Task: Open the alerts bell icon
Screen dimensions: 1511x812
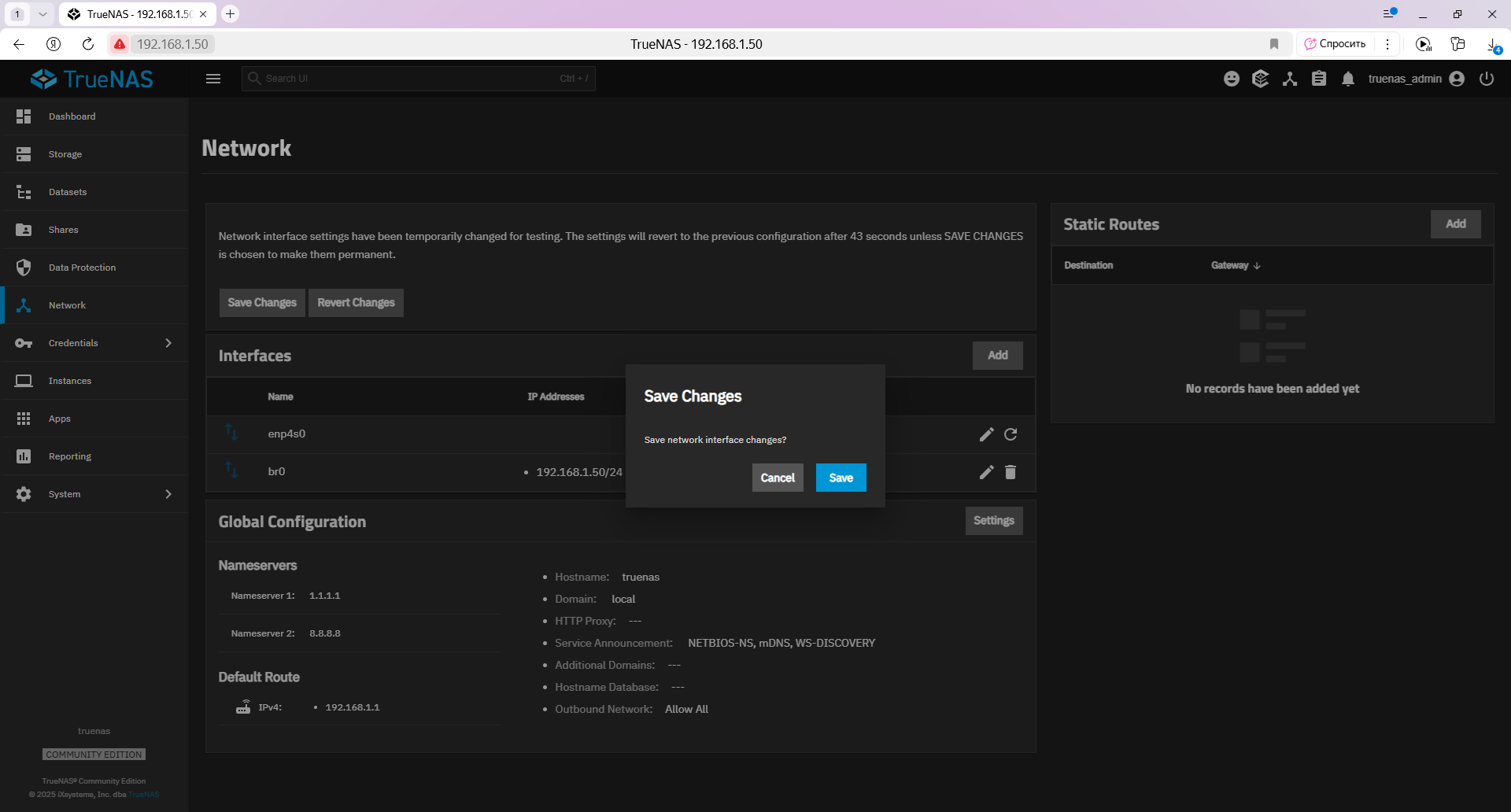Action: tap(1348, 79)
